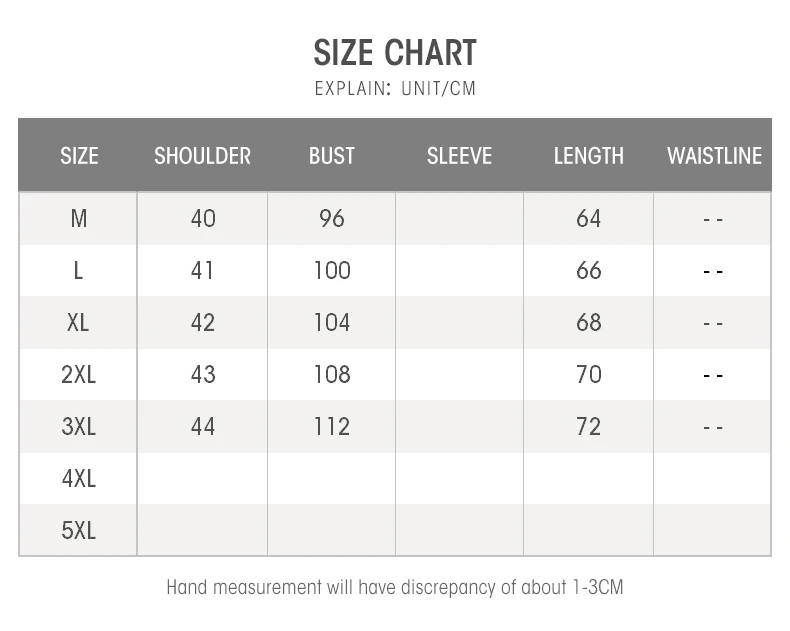Click the SIZE column header
The width and height of the screenshot is (790, 631).
pos(79,156)
